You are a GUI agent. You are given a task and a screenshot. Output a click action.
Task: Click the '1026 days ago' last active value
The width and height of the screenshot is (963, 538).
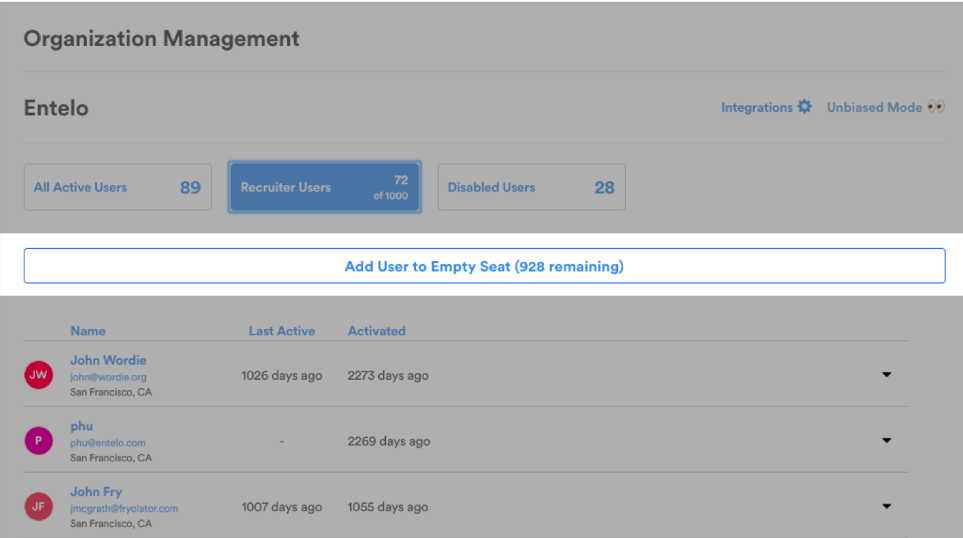pyautogui.click(x=282, y=375)
